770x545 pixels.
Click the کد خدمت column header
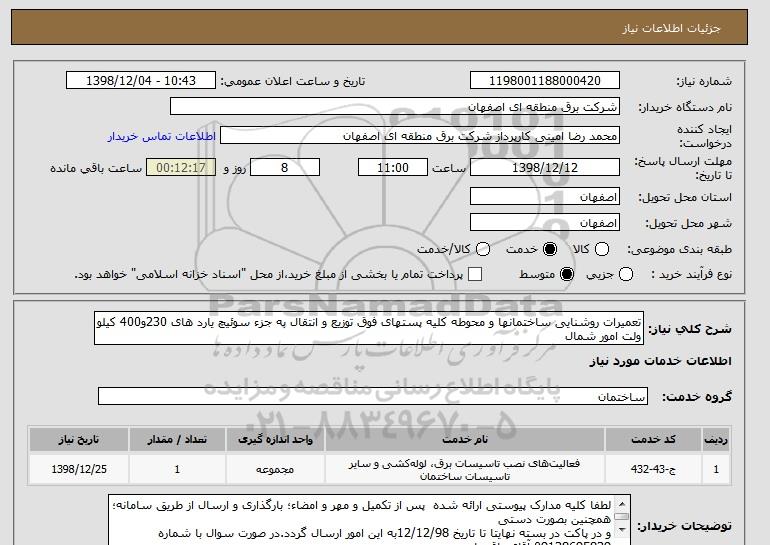point(653,439)
